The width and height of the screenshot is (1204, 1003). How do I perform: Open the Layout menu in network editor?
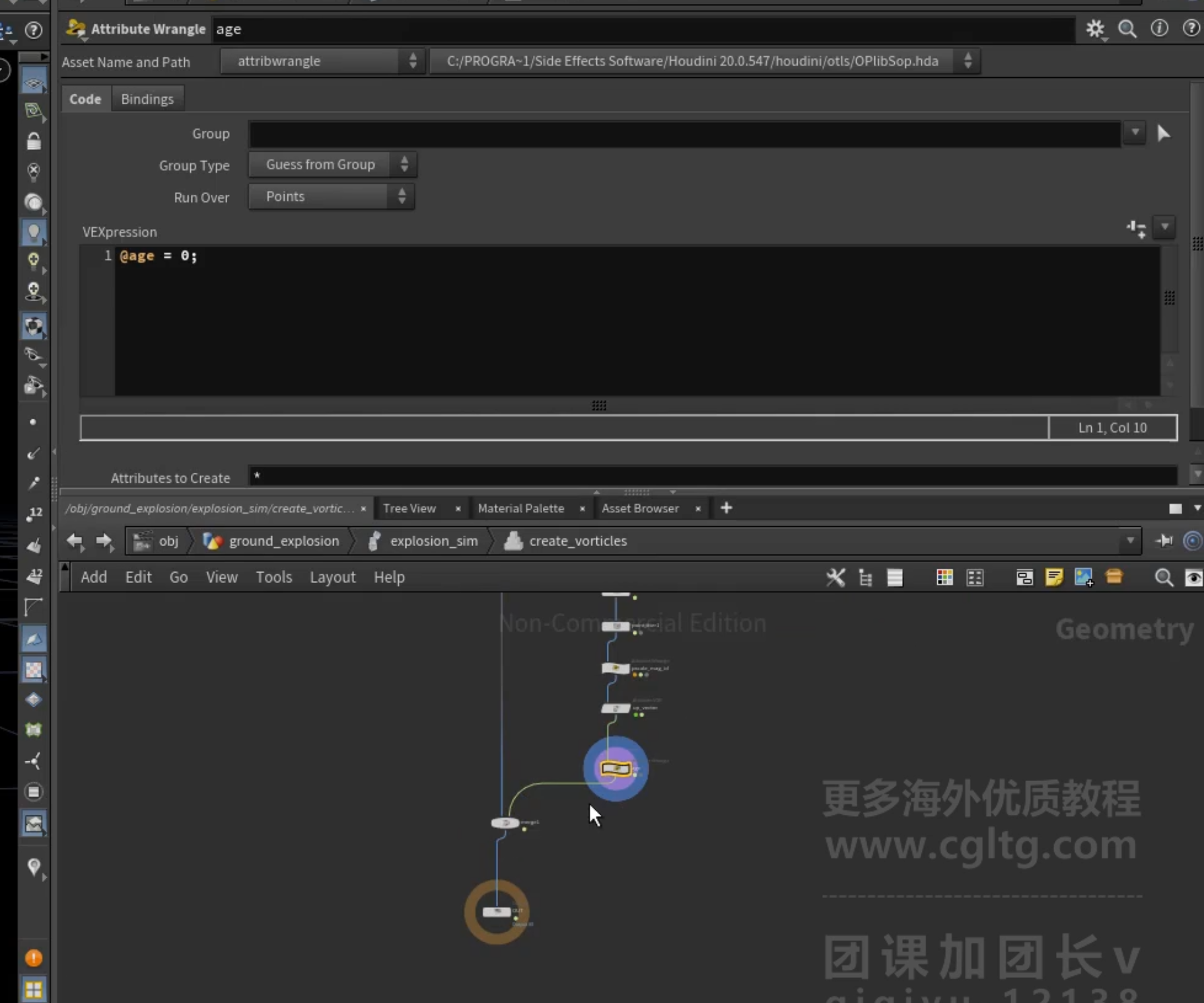pos(333,577)
